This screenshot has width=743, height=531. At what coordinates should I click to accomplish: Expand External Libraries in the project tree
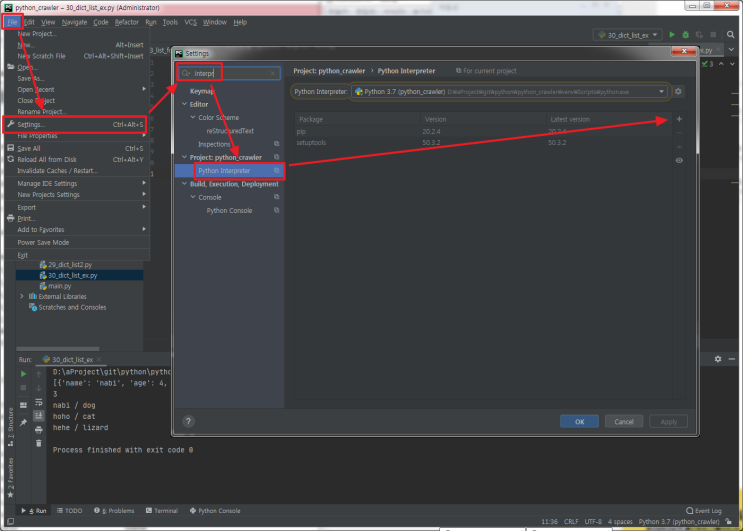[22, 297]
